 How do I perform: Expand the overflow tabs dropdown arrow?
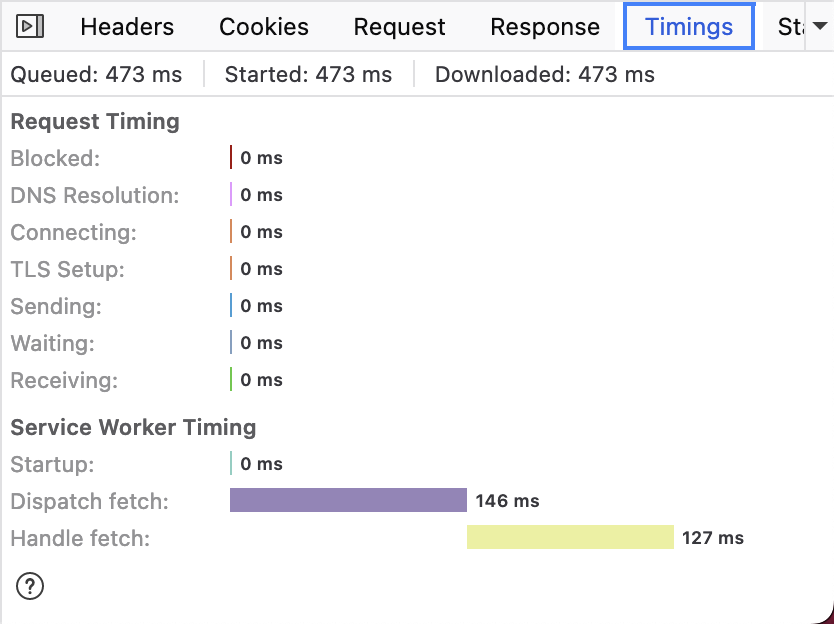click(x=819, y=27)
